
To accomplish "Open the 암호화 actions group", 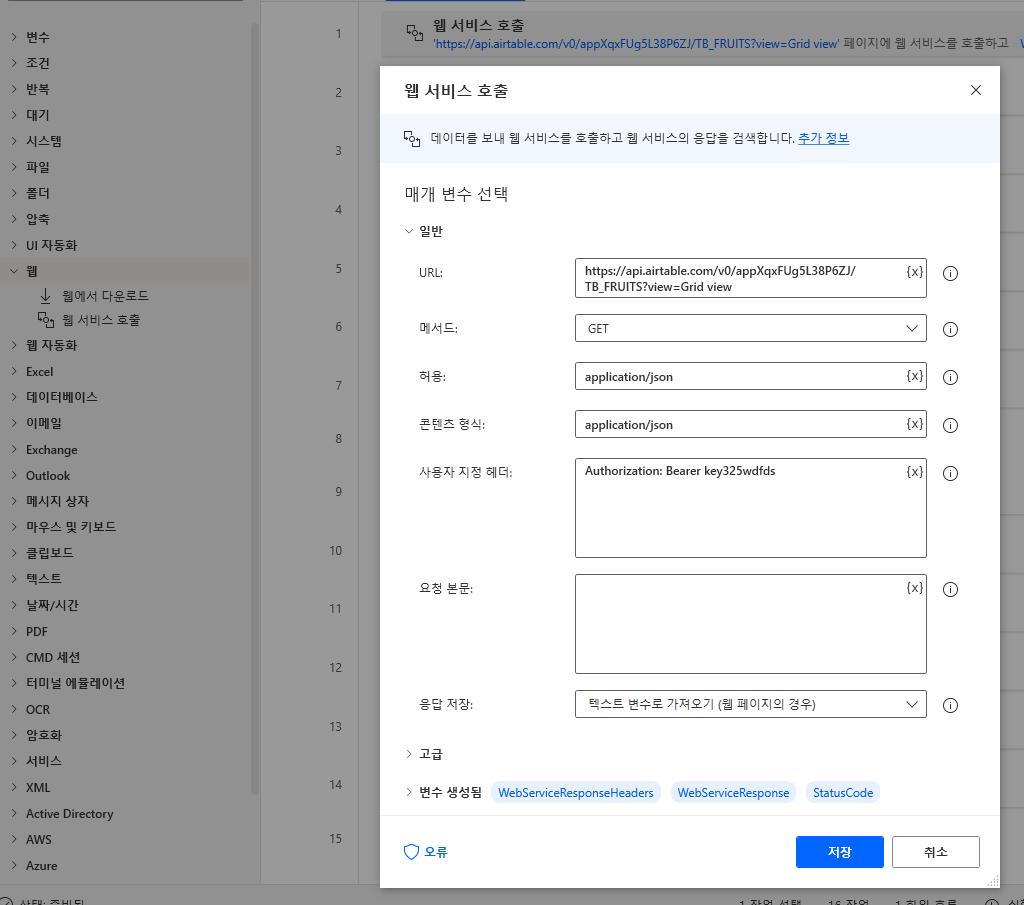I will coord(44,735).
